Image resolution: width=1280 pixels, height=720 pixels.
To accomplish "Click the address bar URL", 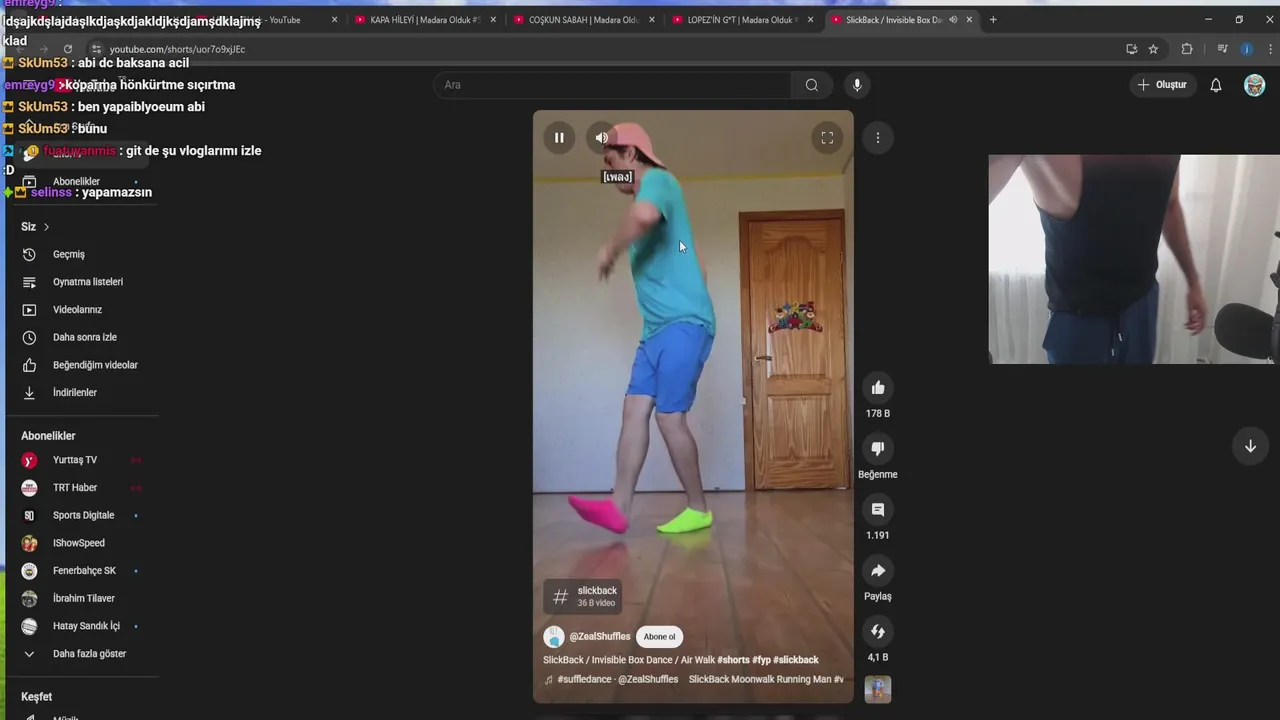I will (x=177, y=49).
